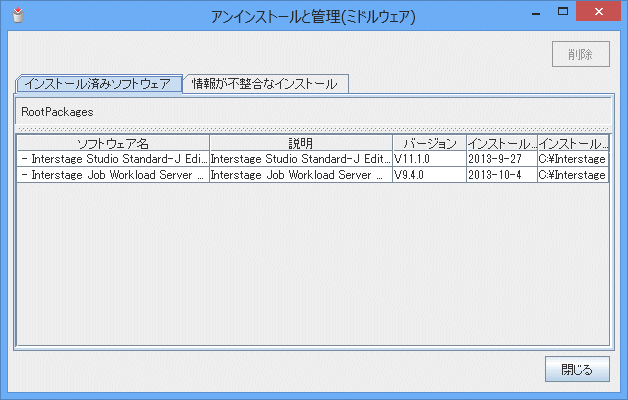
Task: Open the 情報が不整合なインストール tab
Action: click(x=267, y=84)
